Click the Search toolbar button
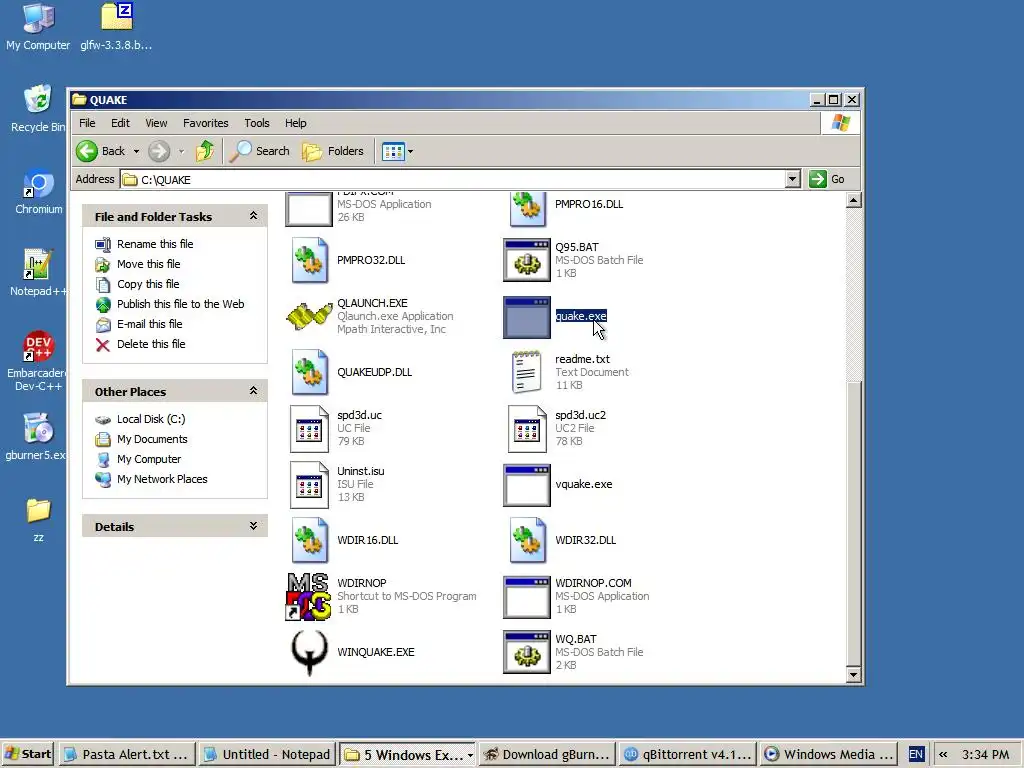This screenshot has width=1024, height=768. click(x=260, y=152)
